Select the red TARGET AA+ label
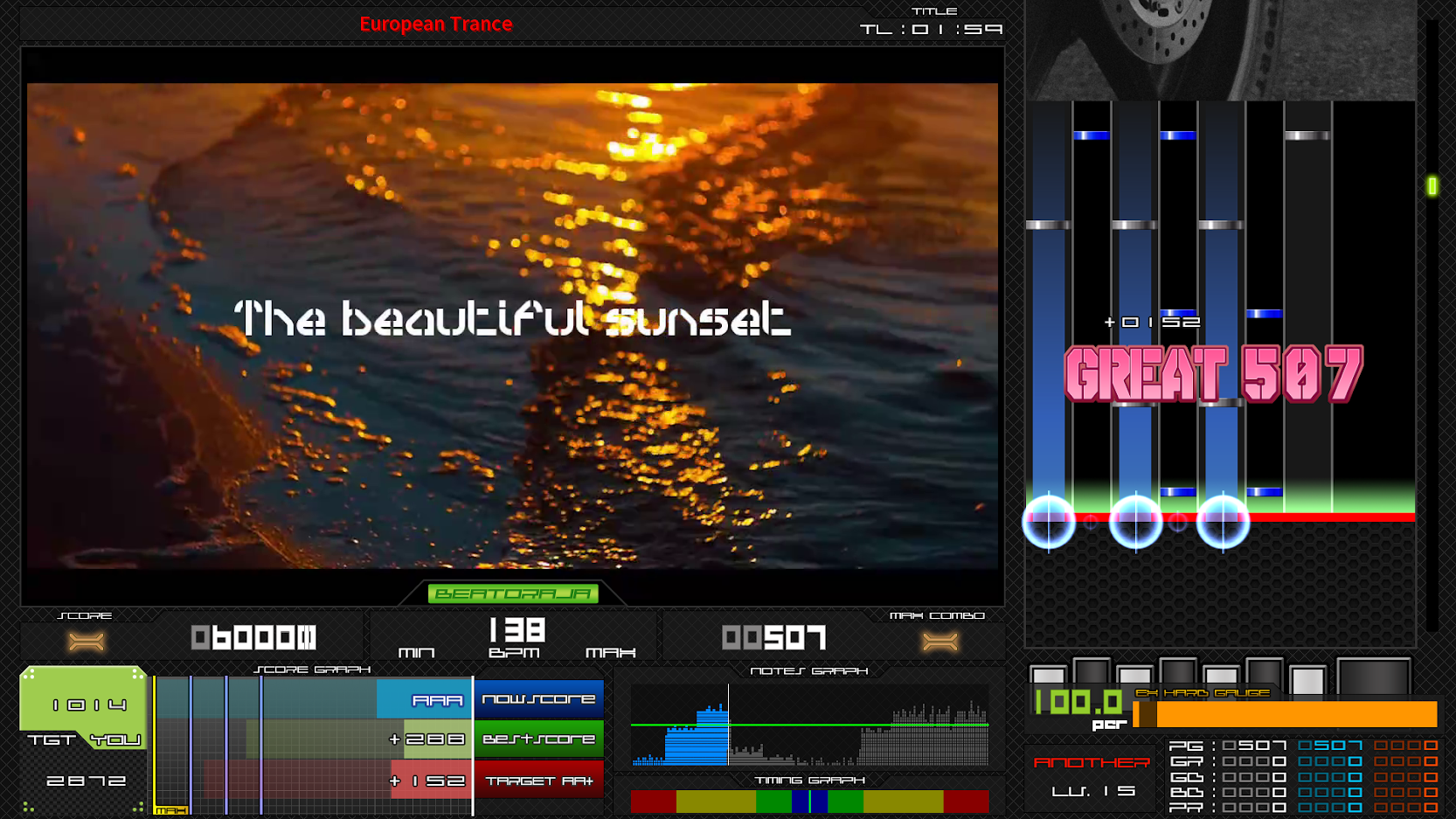 pos(539,780)
